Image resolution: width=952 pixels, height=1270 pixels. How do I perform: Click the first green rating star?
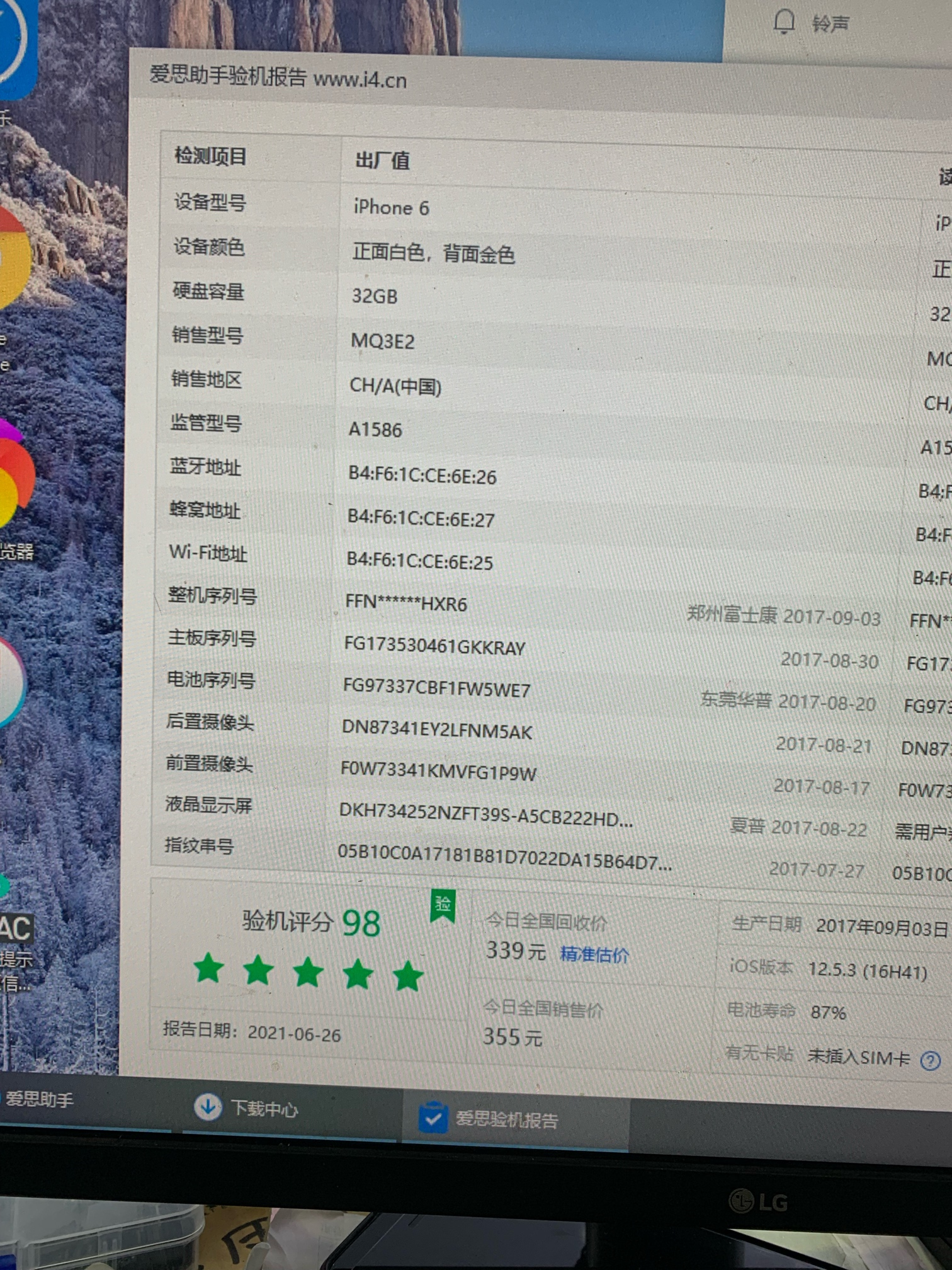tap(209, 968)
